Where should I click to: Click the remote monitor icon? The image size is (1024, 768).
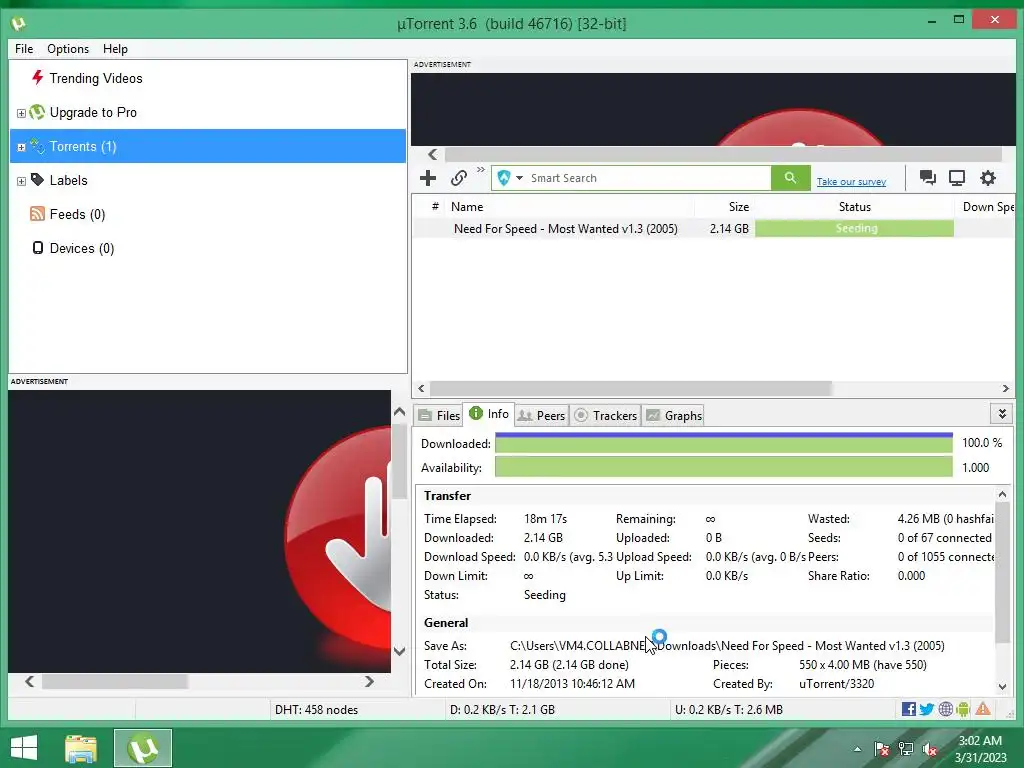point(957,178)
